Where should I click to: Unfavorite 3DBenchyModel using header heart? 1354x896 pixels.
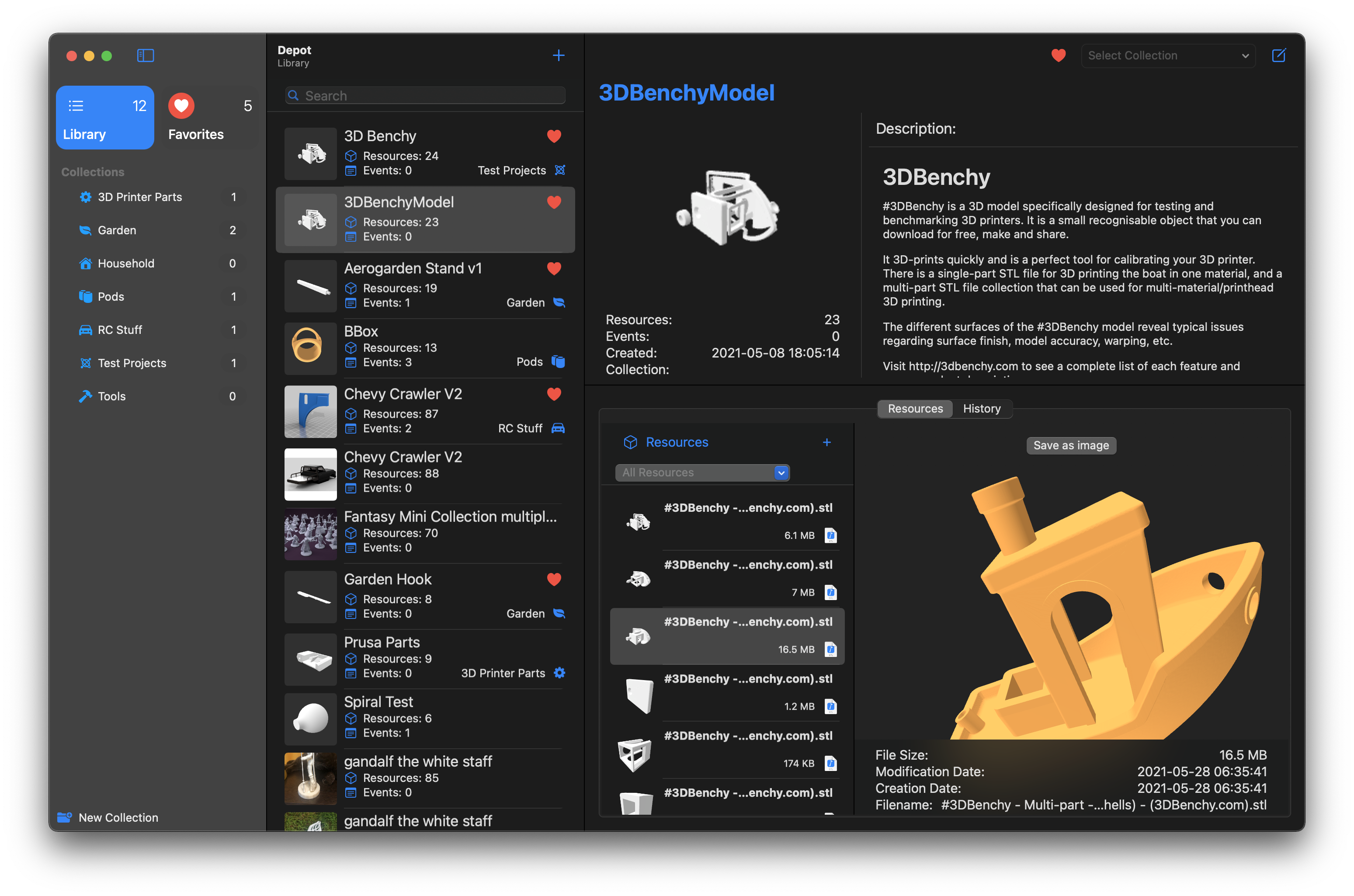click(x=1058, y=56)
